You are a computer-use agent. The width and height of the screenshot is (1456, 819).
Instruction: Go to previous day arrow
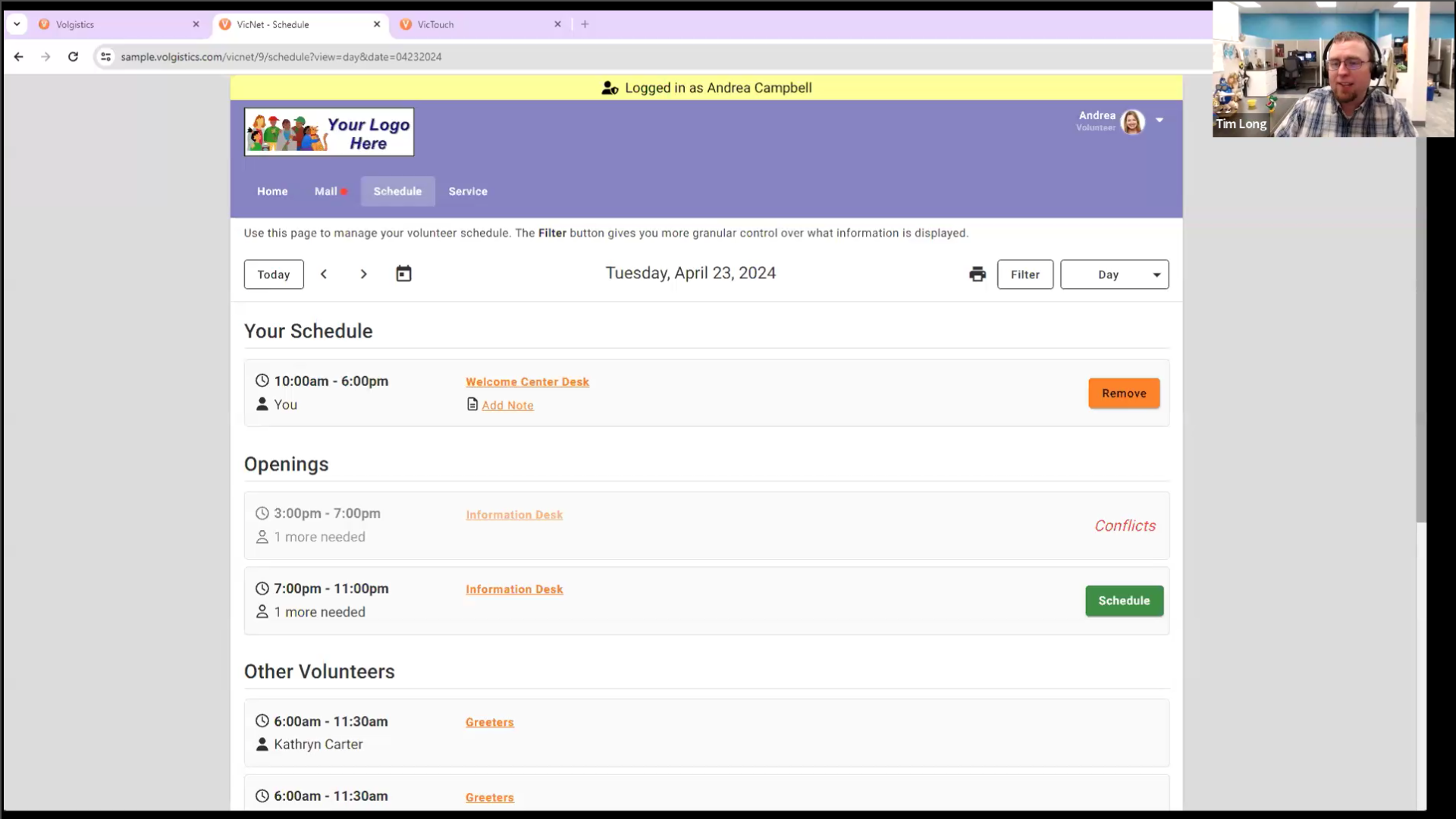pyautogui.click(x=324, y=275)
